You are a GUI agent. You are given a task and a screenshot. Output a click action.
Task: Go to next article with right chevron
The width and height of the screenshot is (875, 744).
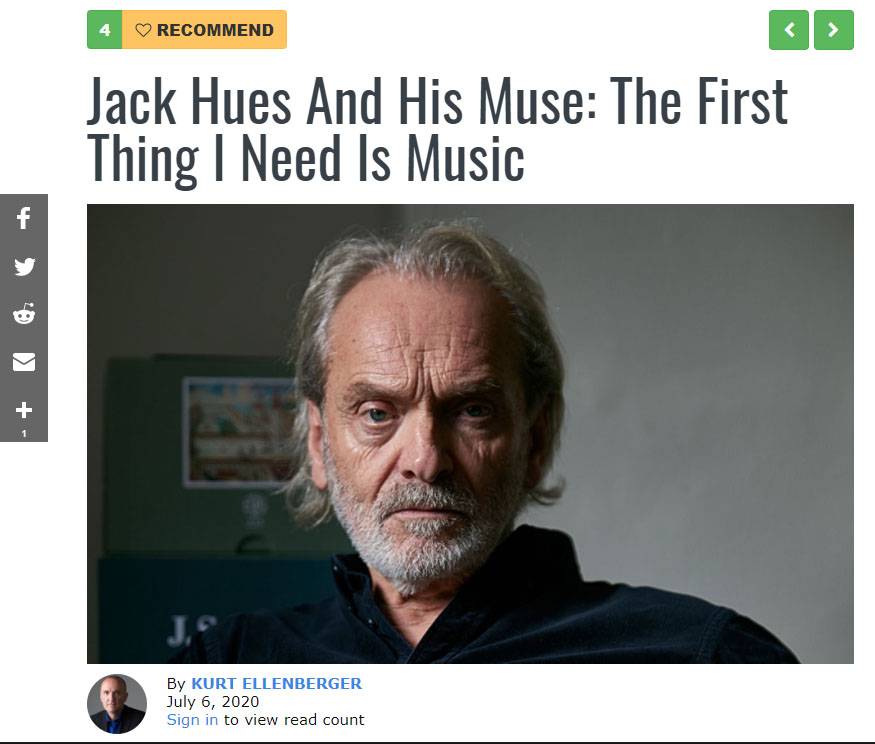834,30
